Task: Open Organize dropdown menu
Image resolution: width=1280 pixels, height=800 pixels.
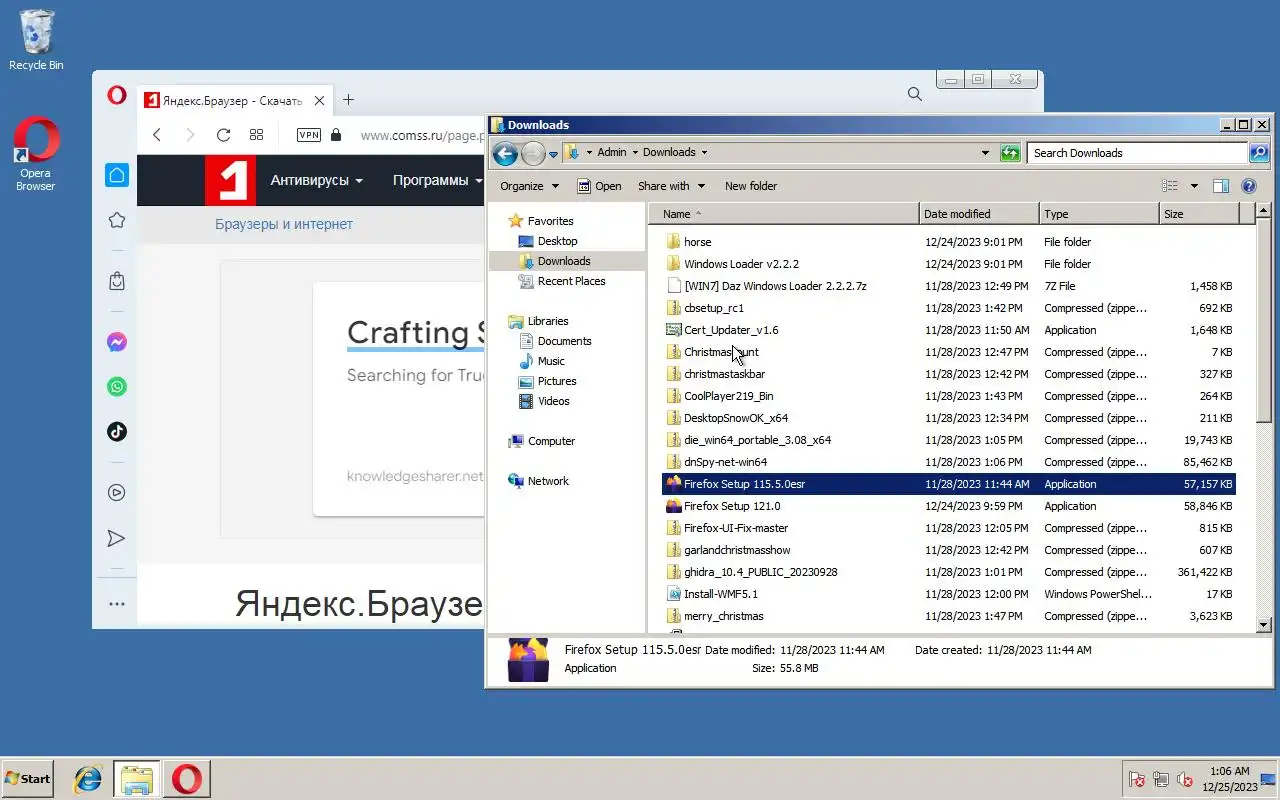Action: [529, 186]
